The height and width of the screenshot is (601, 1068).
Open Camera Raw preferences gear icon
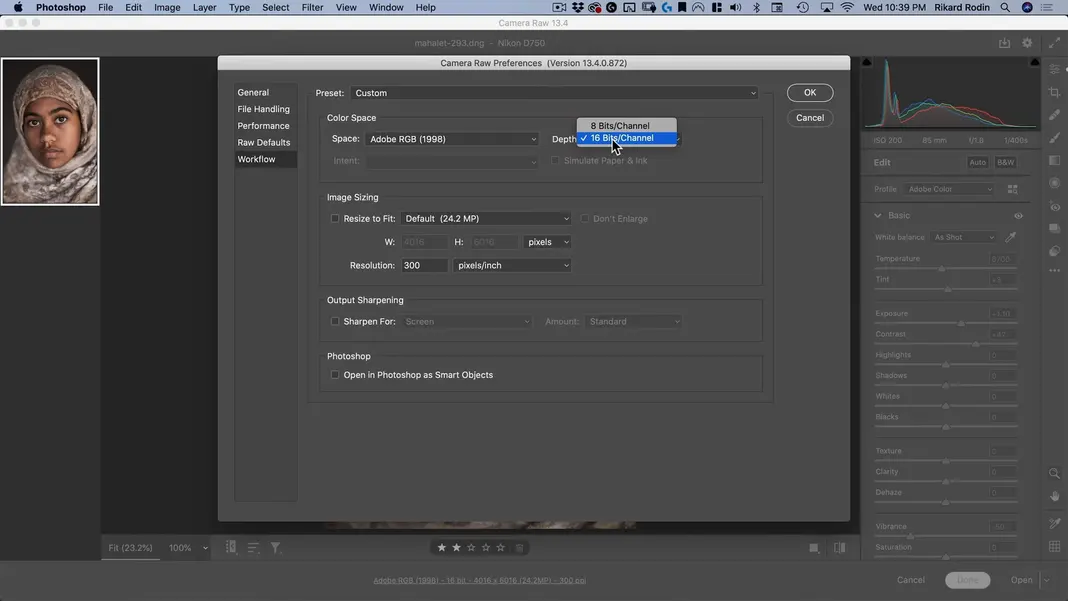pos(1027,43)
